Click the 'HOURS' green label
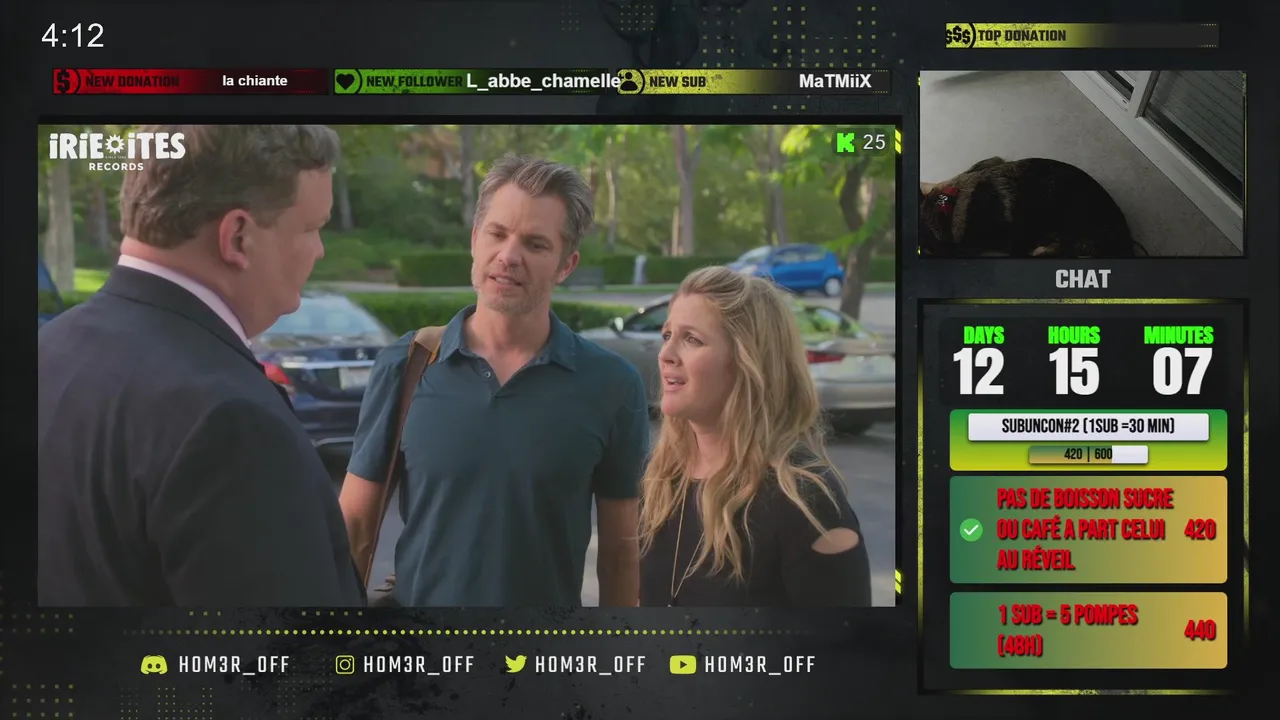 pos(1074,336)
